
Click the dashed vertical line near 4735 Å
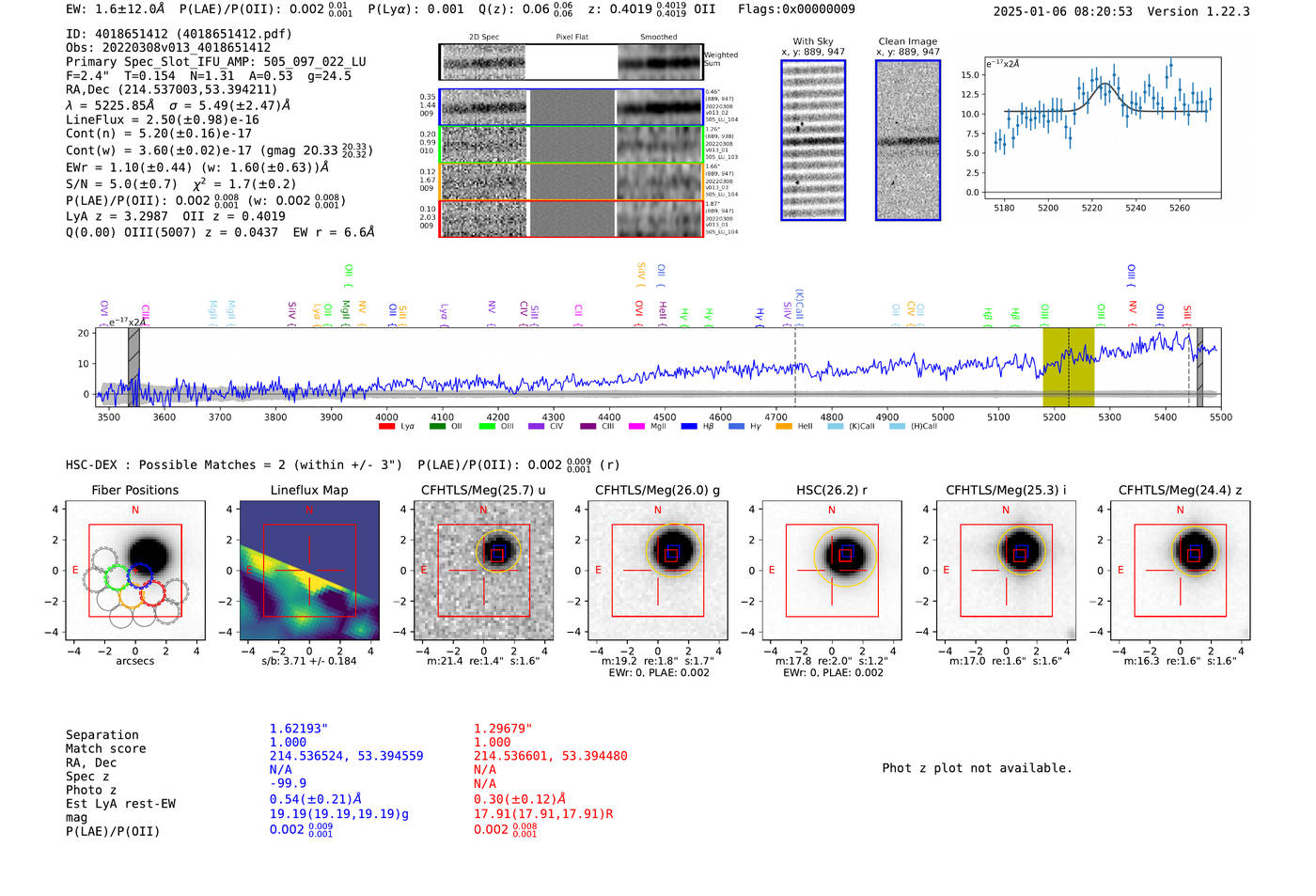(x=795, y=367)
